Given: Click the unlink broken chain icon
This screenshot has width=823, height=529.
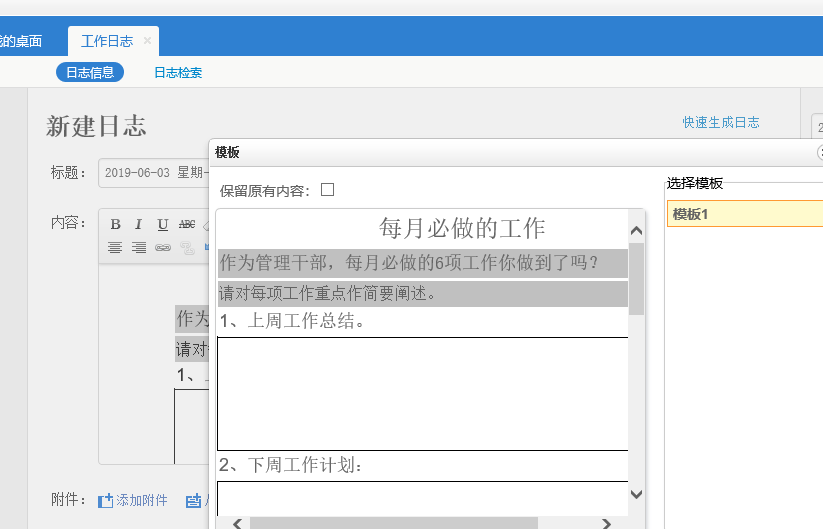Looking at the screenshot, I should point(187,247).
